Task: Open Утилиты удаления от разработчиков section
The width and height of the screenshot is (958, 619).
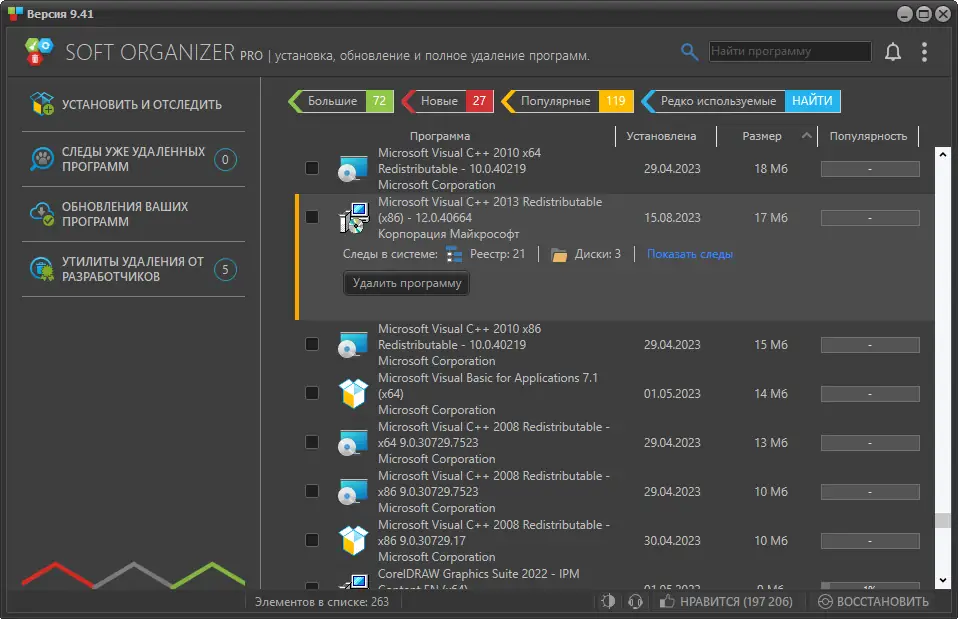Action: (x=133, y=269)
